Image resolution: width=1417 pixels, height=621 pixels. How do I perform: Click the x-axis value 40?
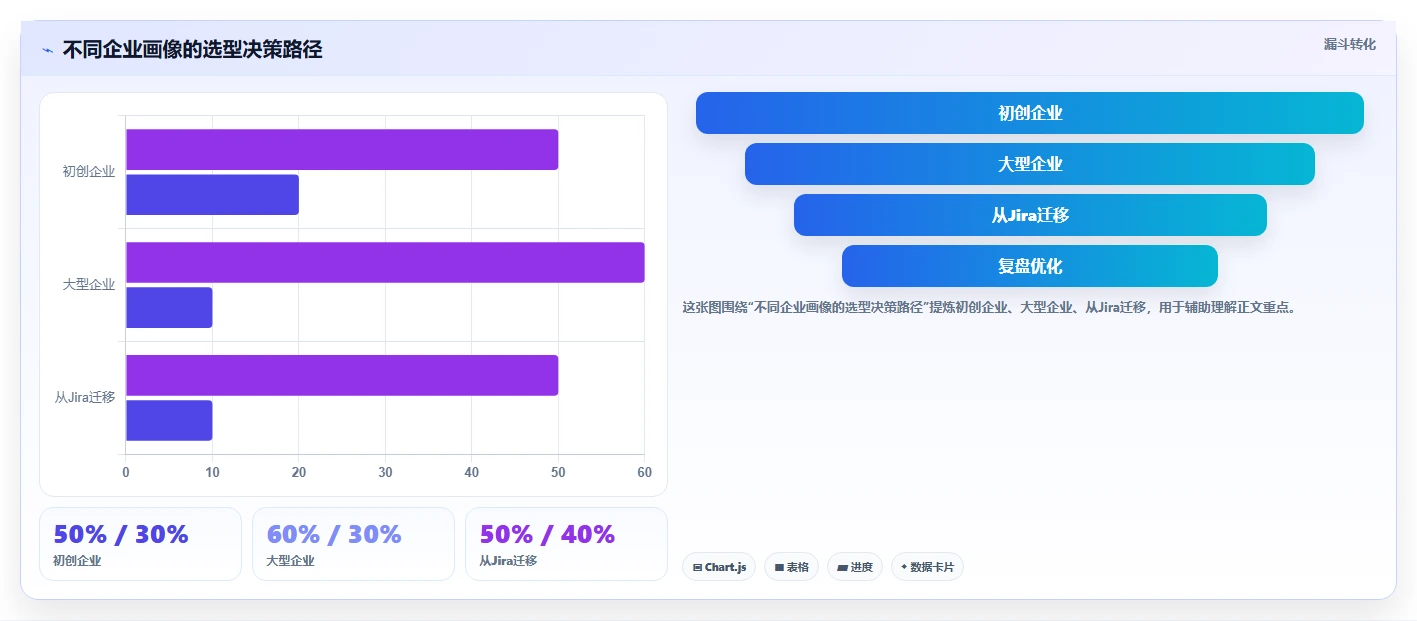pyautogui.click(x=472, y=472)
